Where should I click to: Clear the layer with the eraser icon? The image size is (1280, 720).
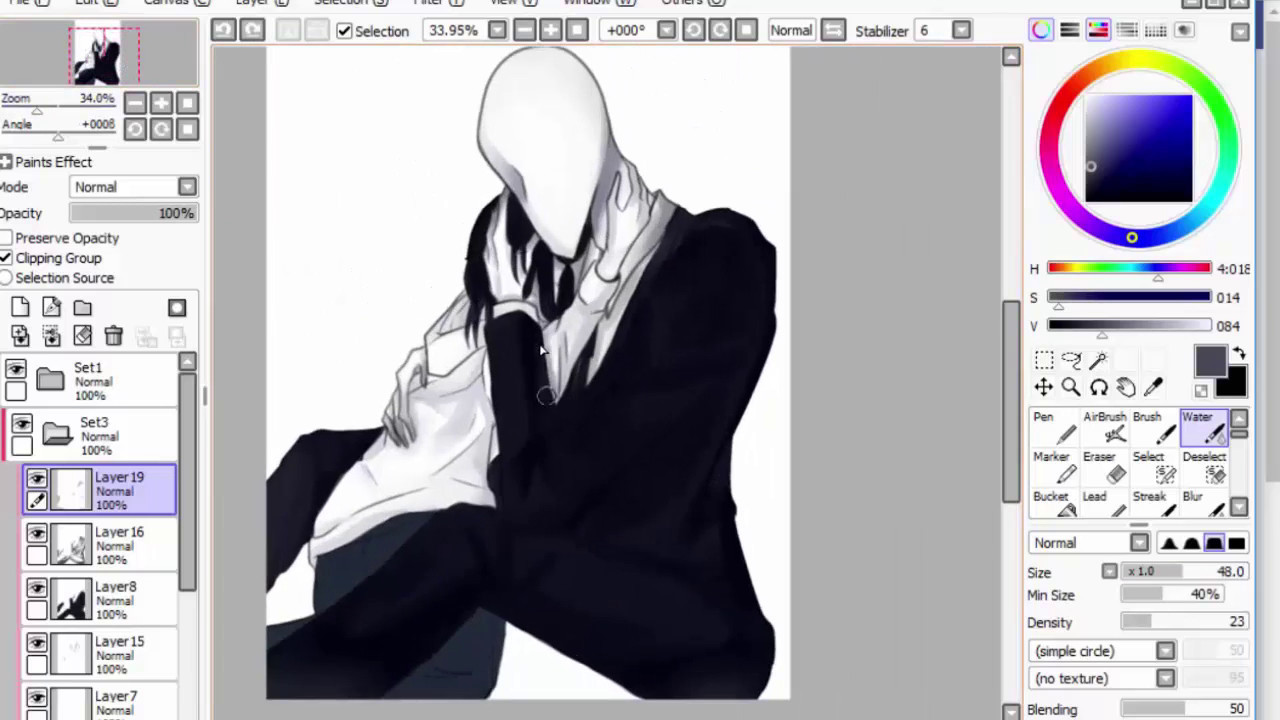pyautogui.click(x=83, y=336)
